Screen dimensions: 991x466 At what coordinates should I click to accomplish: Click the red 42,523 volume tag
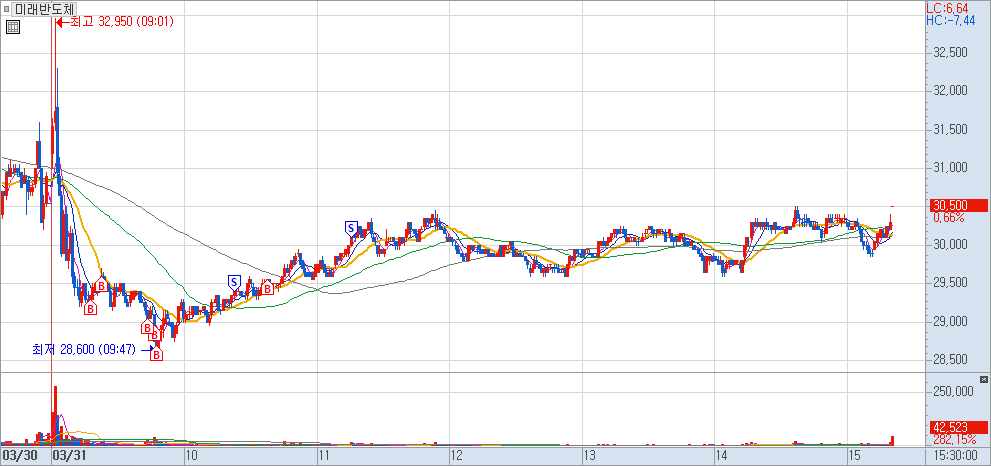click(958, 427)
